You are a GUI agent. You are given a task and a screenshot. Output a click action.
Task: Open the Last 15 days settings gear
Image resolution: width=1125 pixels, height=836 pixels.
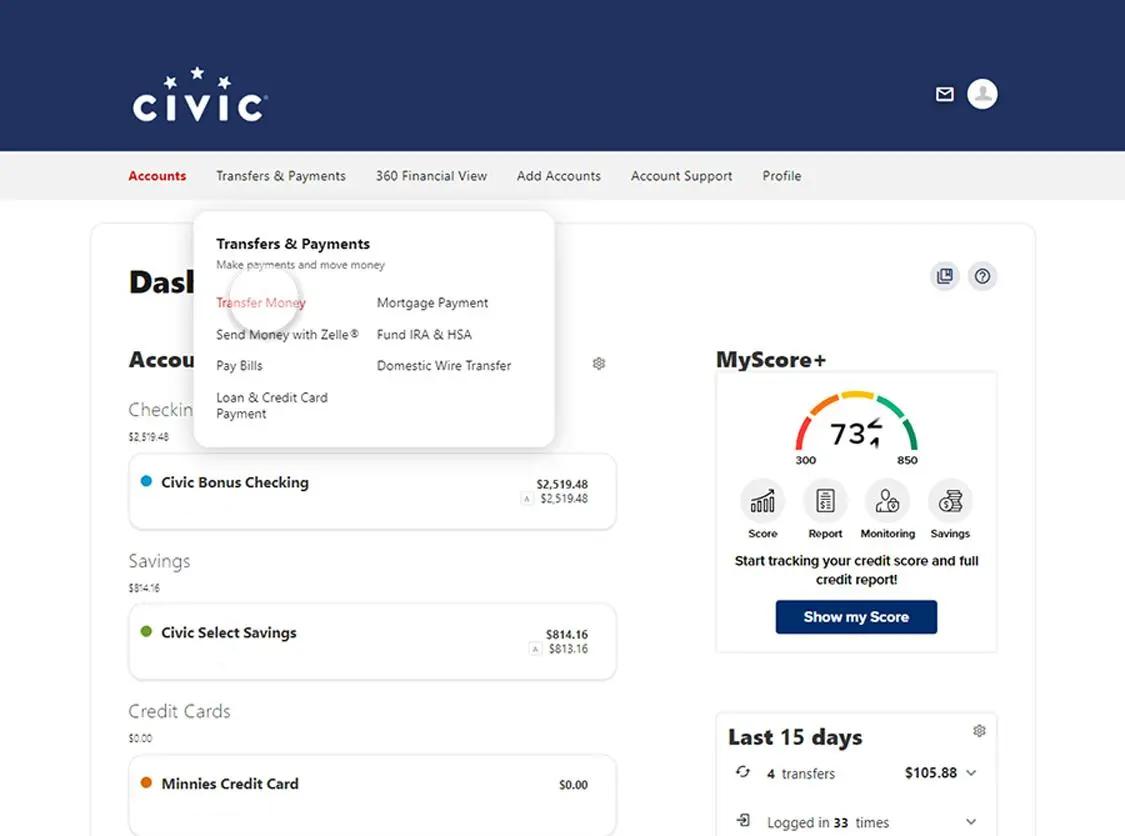[x=979, y=731]
